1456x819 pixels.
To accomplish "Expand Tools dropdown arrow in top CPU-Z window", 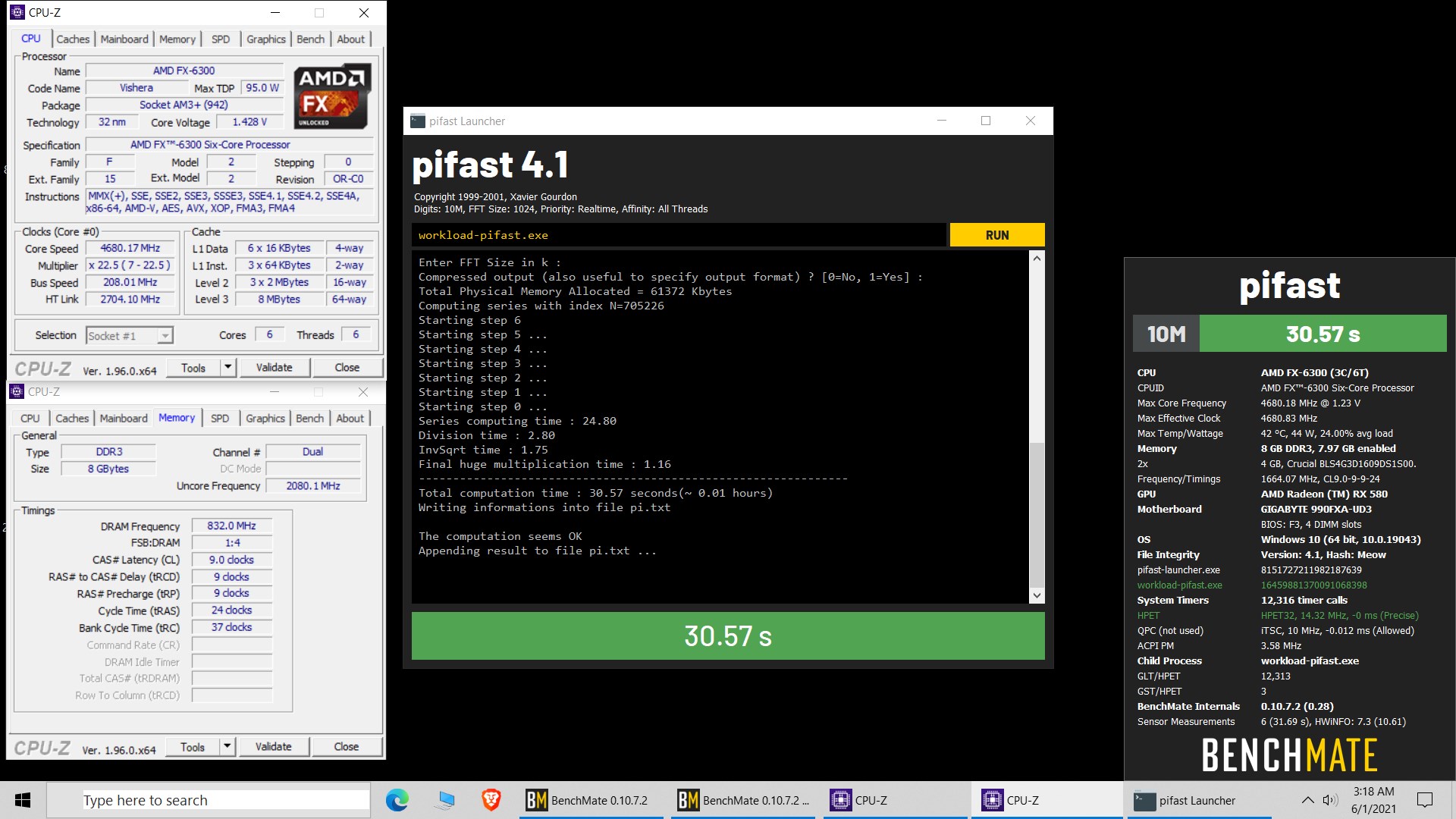I will coord(227,368).
